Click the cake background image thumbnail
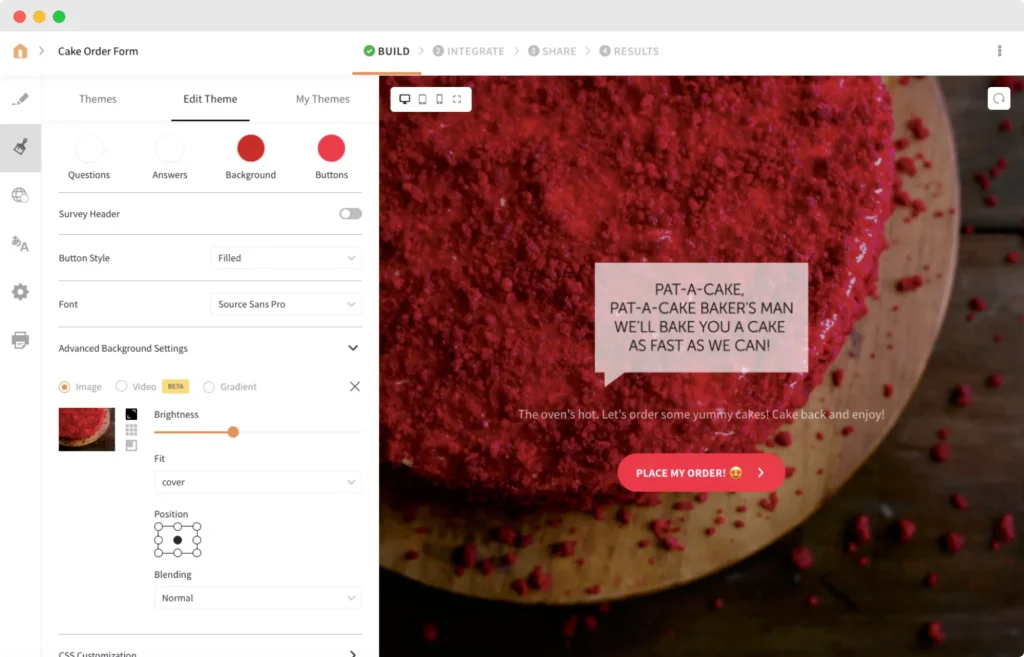The image size is (1024, 657). tap(87, 429)
